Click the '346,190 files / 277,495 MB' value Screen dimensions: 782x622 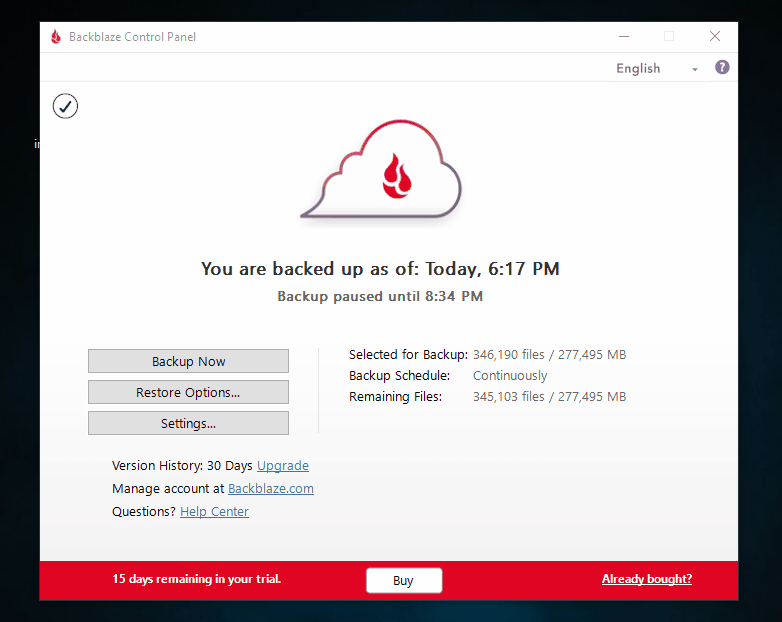coord(550,355)
